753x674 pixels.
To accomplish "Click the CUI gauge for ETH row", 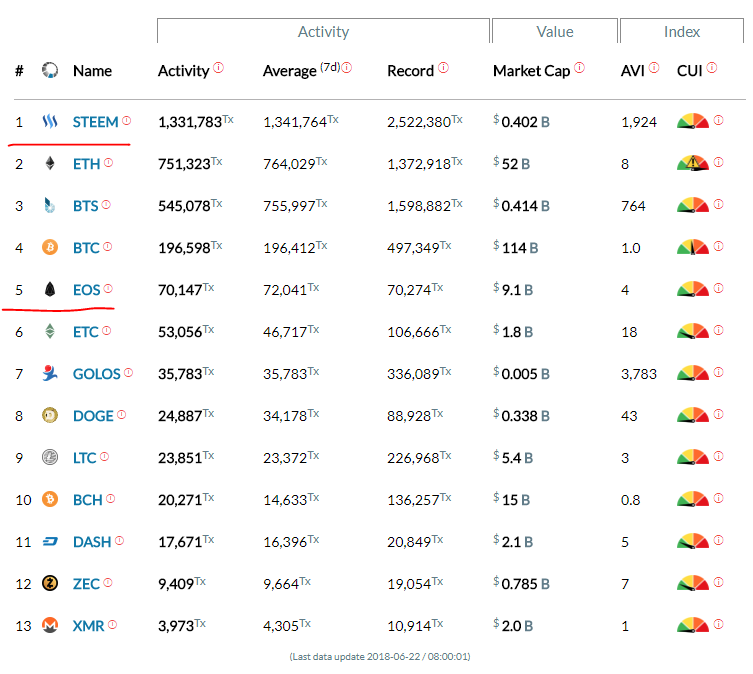I will tap(692, 164).
